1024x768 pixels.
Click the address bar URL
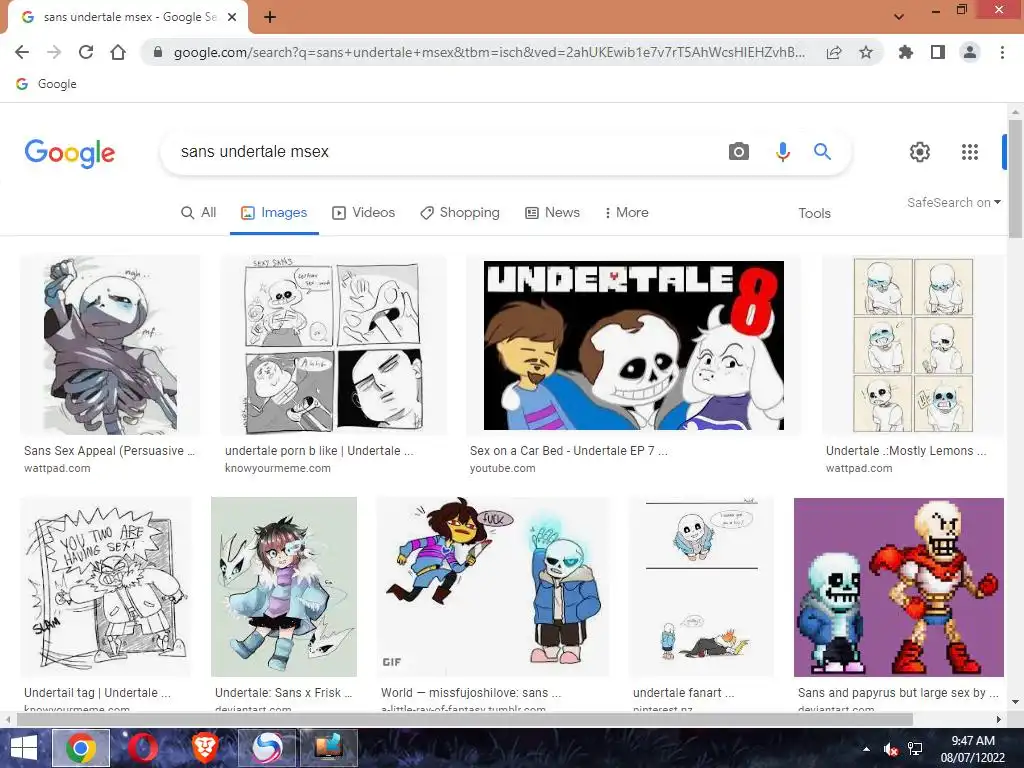488,52
